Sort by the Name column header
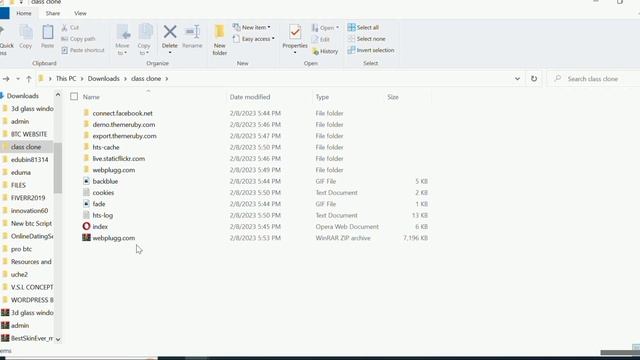The height and width of the screenshot is (360, 640). 91,97
